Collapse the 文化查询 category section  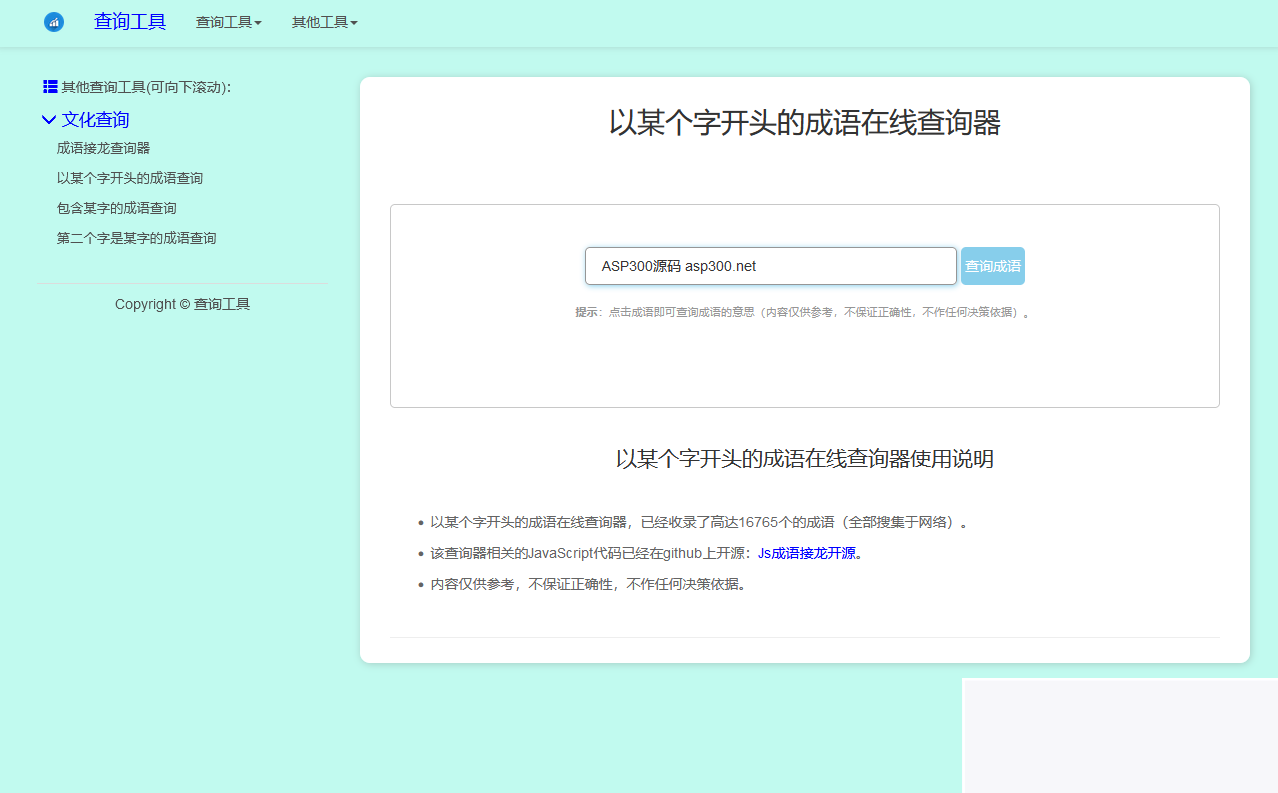[x=97, y=119]
